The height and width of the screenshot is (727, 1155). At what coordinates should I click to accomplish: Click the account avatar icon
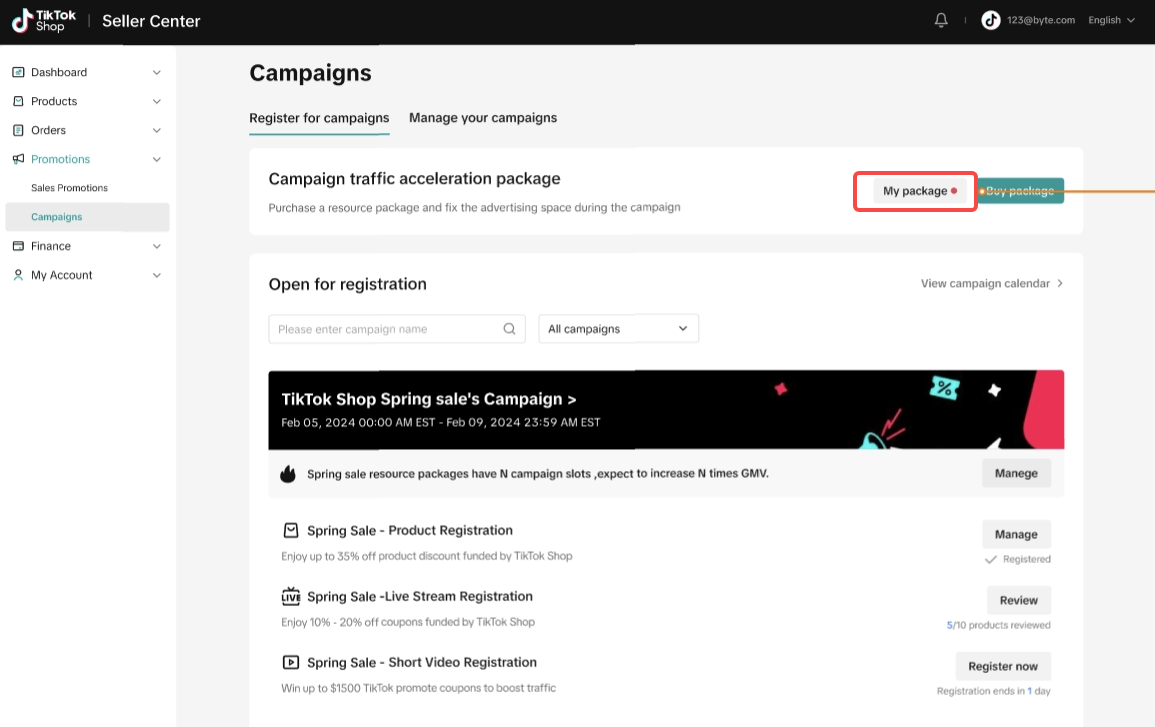point(990,20)
